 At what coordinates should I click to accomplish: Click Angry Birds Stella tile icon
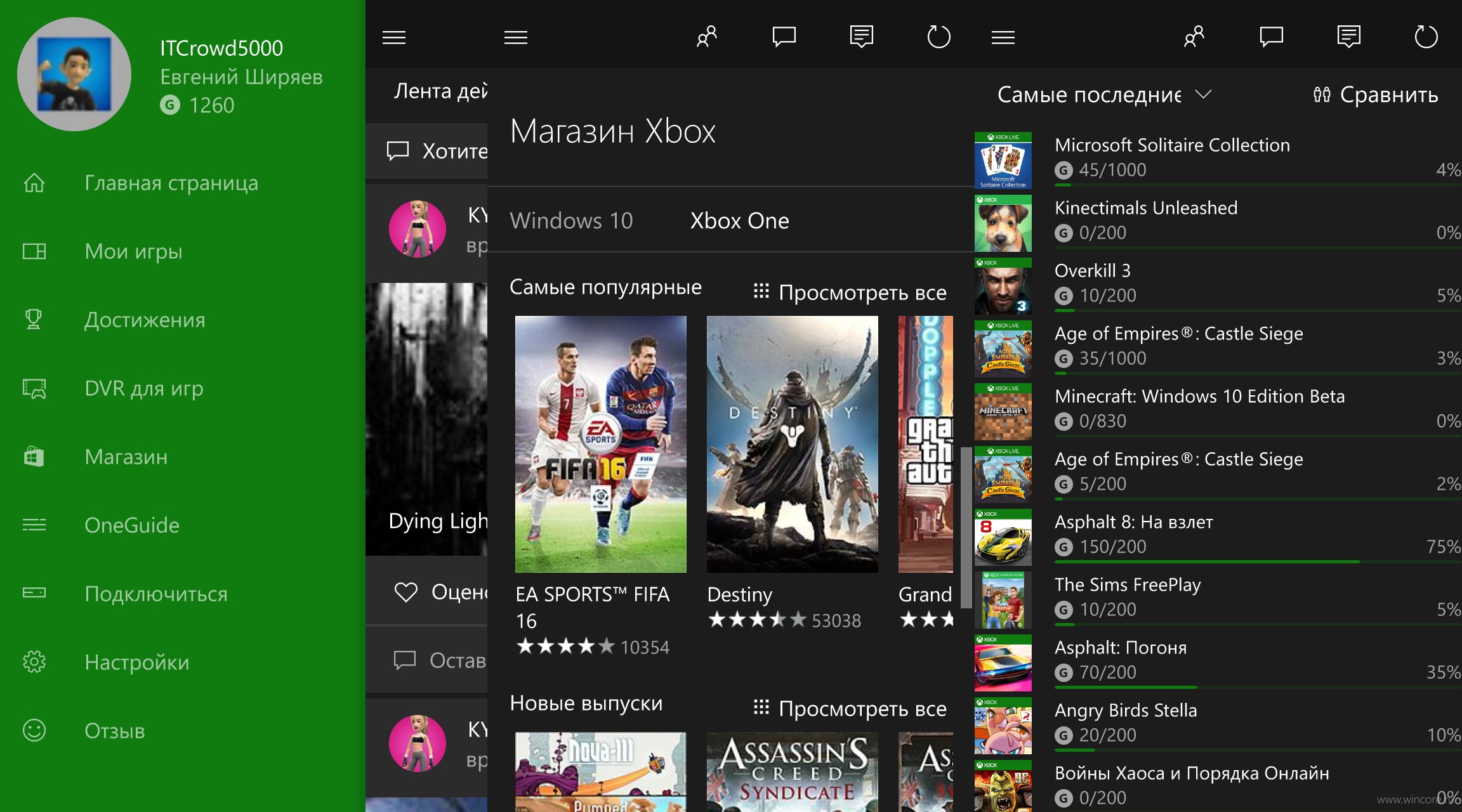[x=1003, y=726]
